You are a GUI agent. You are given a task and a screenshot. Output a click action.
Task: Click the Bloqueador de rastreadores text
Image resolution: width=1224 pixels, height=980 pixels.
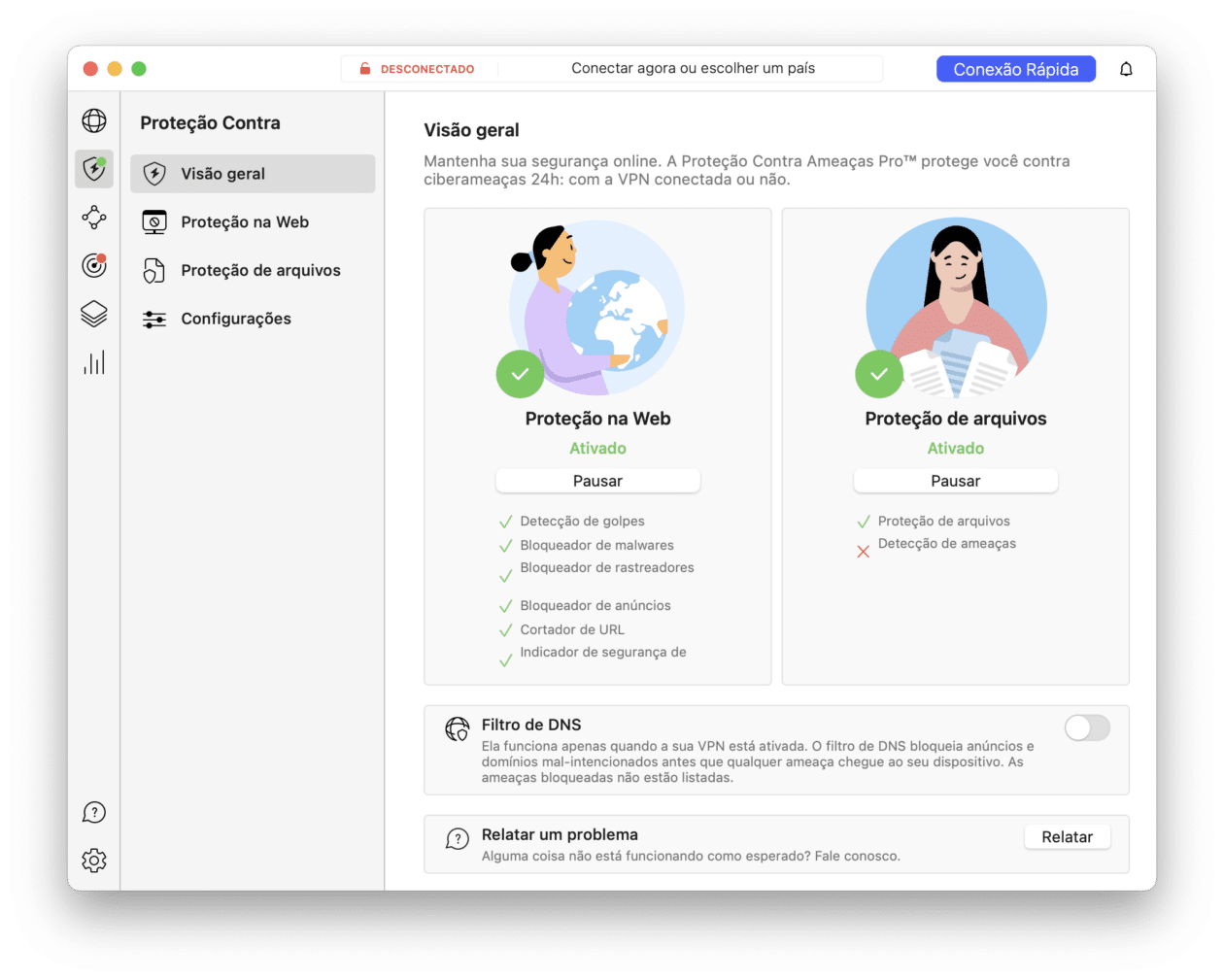tap(607, 567)
